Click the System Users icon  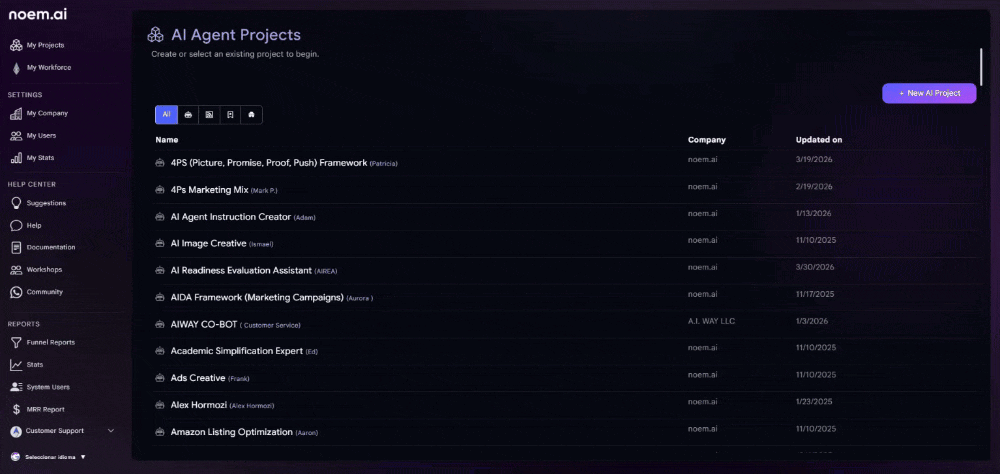click(x=16, y=387)
